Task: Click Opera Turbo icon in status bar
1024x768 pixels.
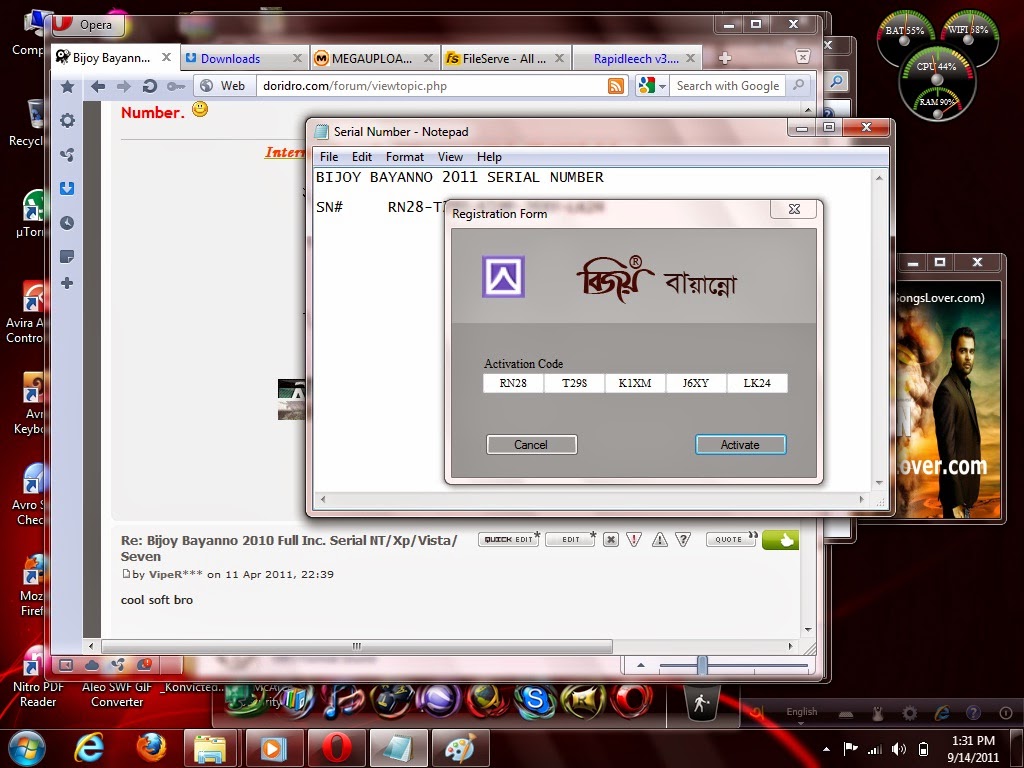Action: pyautogui.click(x=144, y=665)
